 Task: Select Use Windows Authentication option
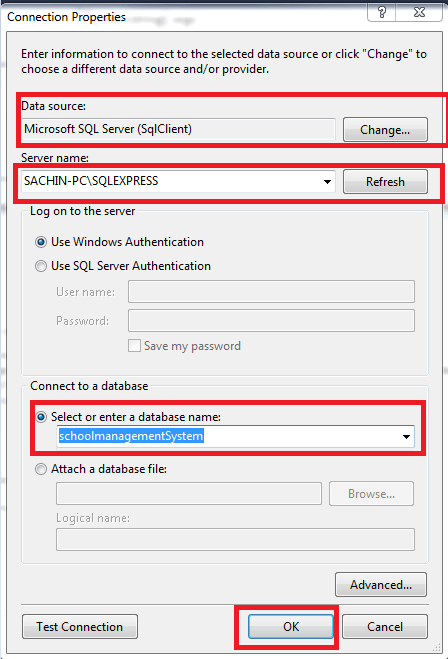click(x=41, y=242)
